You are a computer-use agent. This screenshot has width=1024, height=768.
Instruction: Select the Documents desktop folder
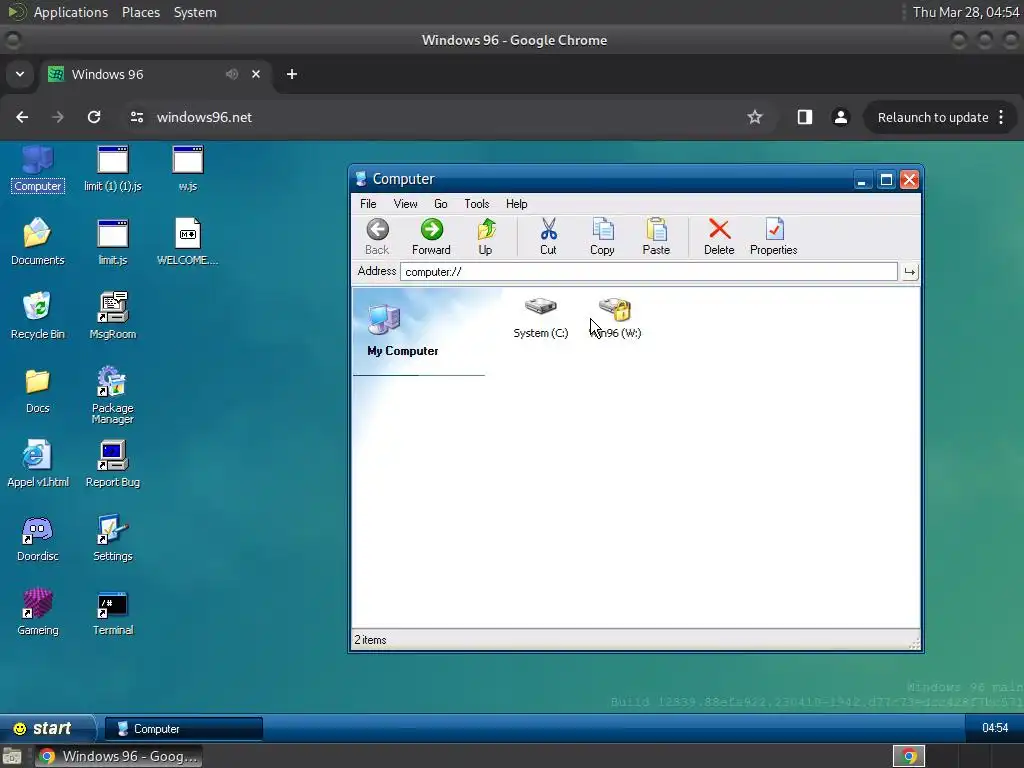(38, 242)
